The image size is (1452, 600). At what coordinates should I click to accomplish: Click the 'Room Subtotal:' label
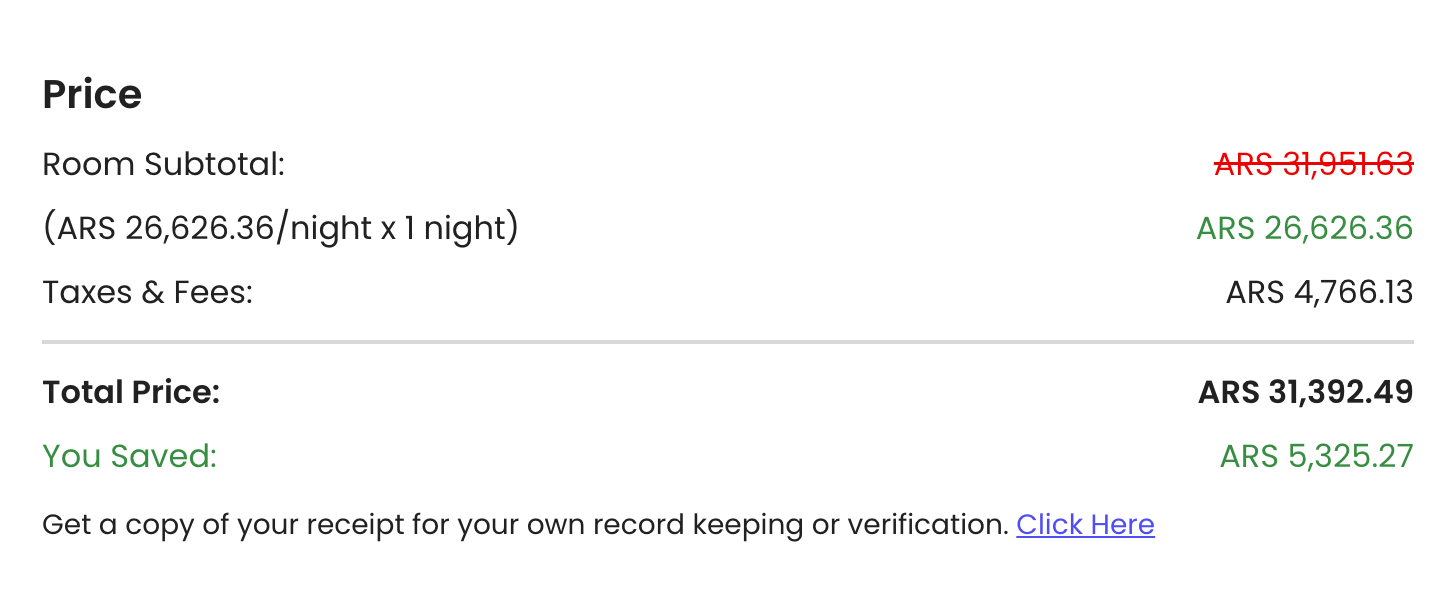coord(163,164)
